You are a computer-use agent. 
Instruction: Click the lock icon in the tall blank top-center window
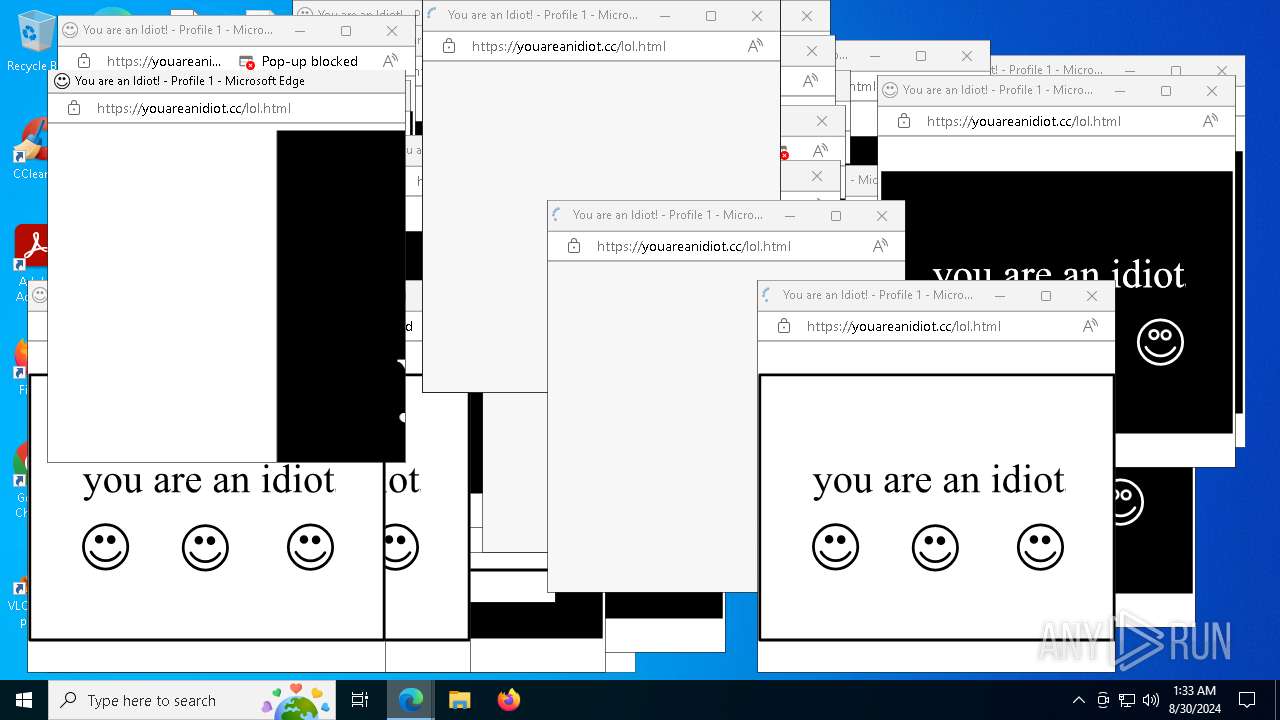449,46
